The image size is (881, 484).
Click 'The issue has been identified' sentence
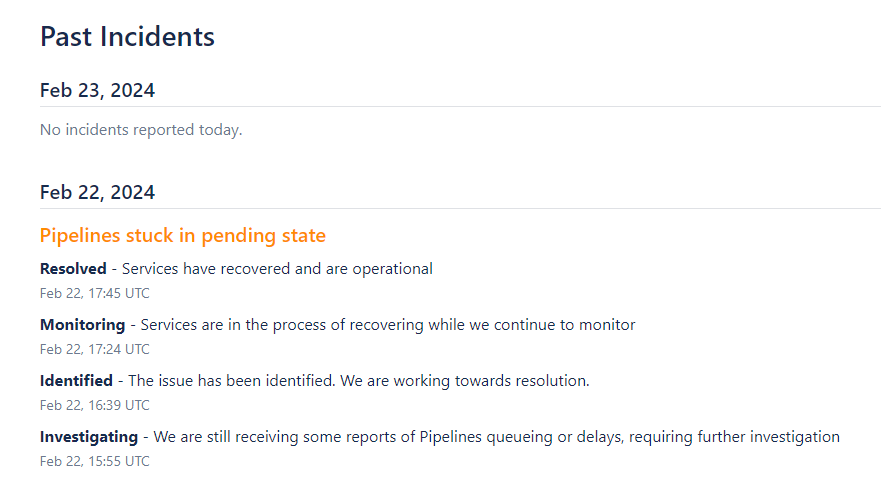(x=231, y=381)
